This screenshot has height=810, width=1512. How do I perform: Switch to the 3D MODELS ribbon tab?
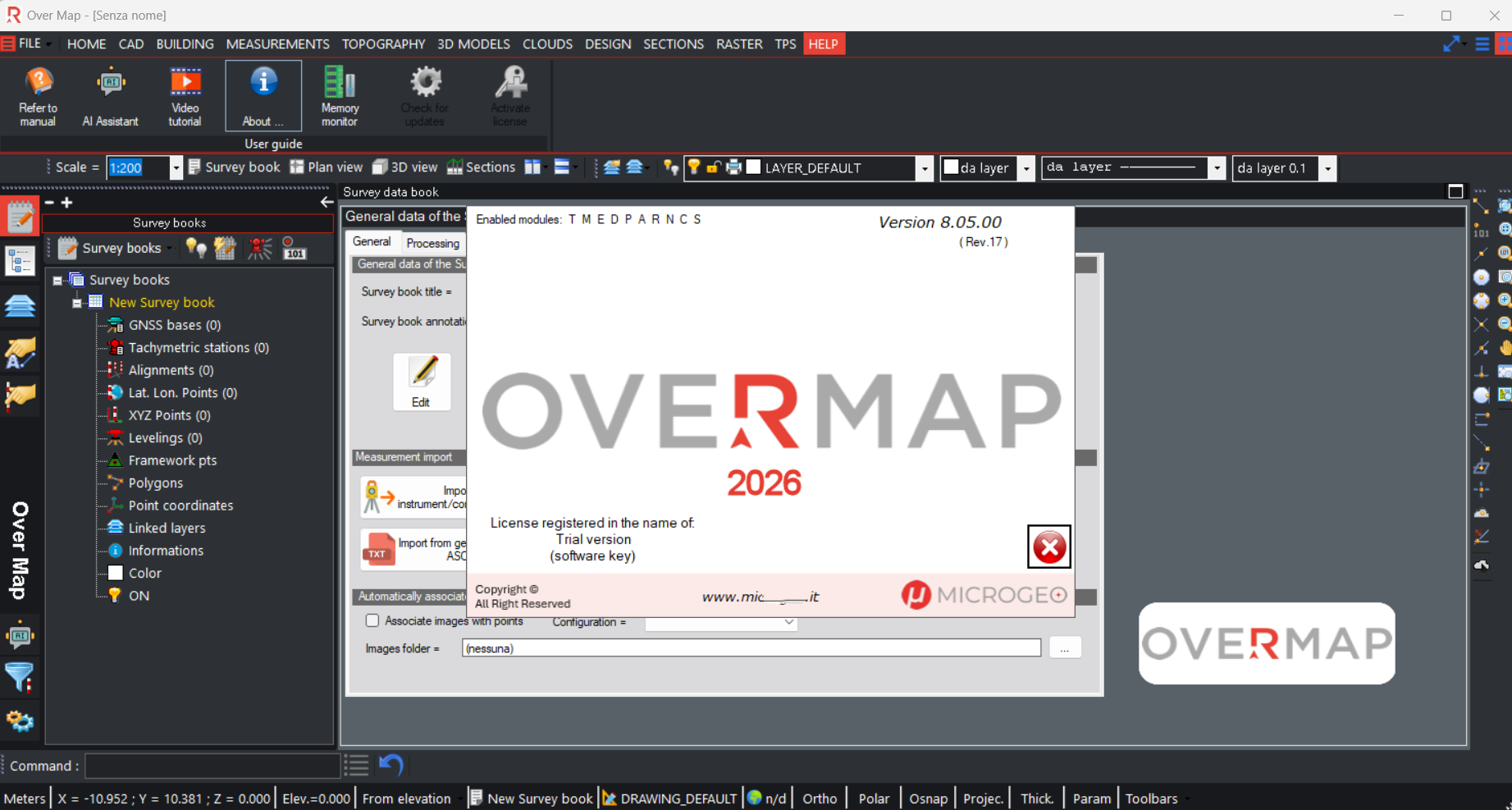[x=473, y=43]
